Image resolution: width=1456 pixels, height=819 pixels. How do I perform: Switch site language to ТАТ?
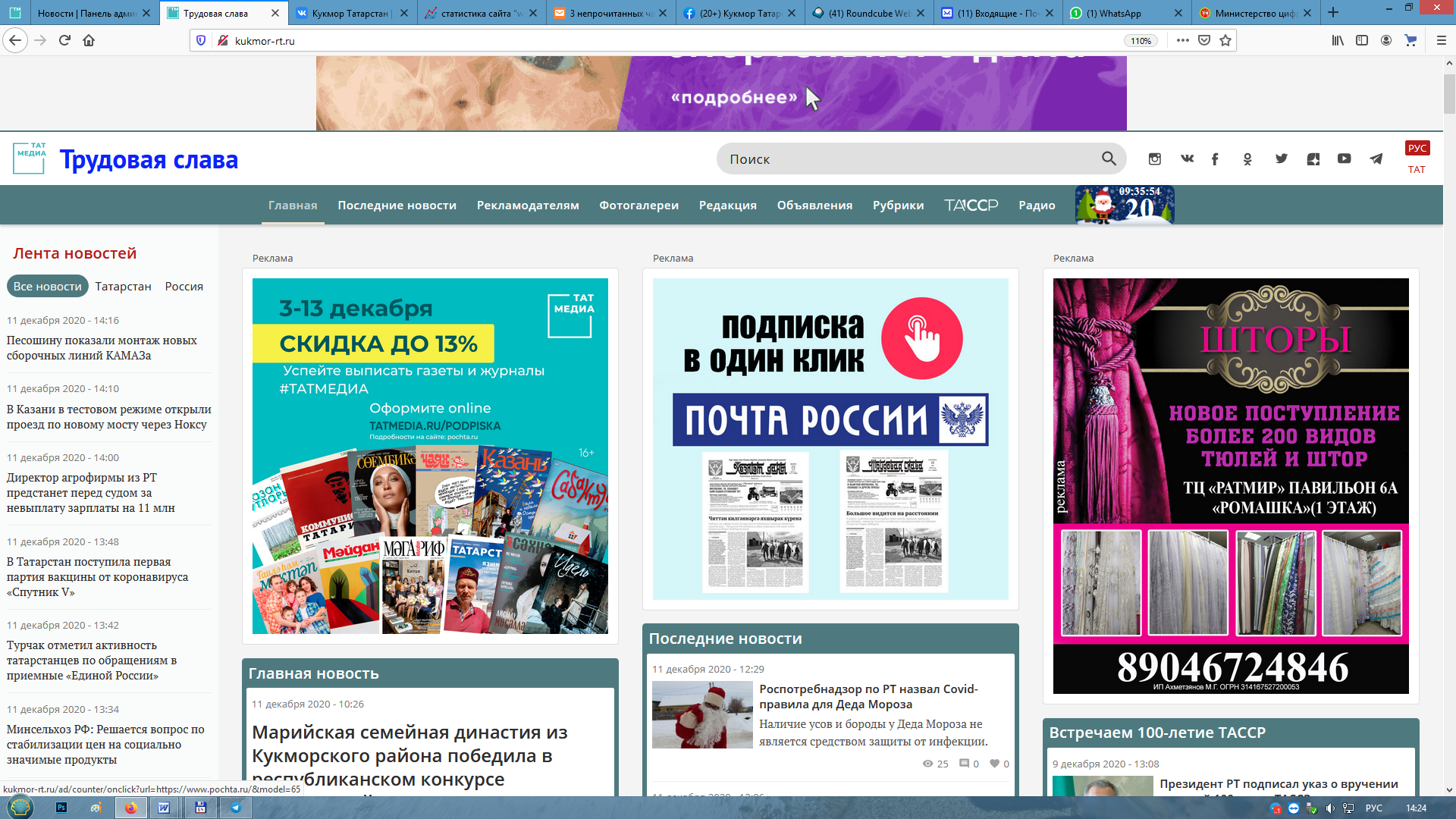click(x=1417, y=170)
